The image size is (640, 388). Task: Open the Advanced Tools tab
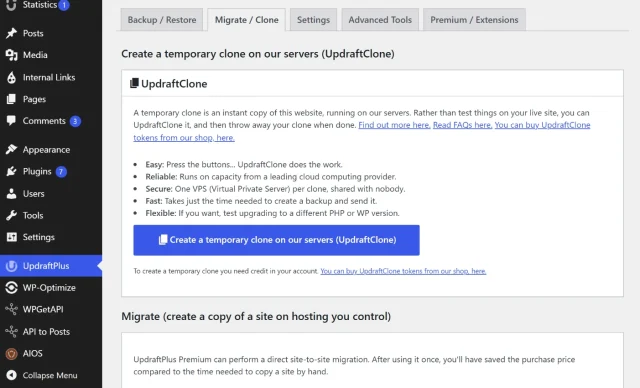(380, 20)
